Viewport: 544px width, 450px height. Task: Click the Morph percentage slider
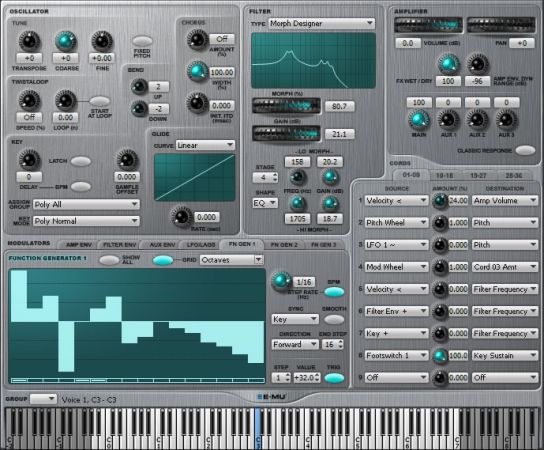[x=286, y=106]
